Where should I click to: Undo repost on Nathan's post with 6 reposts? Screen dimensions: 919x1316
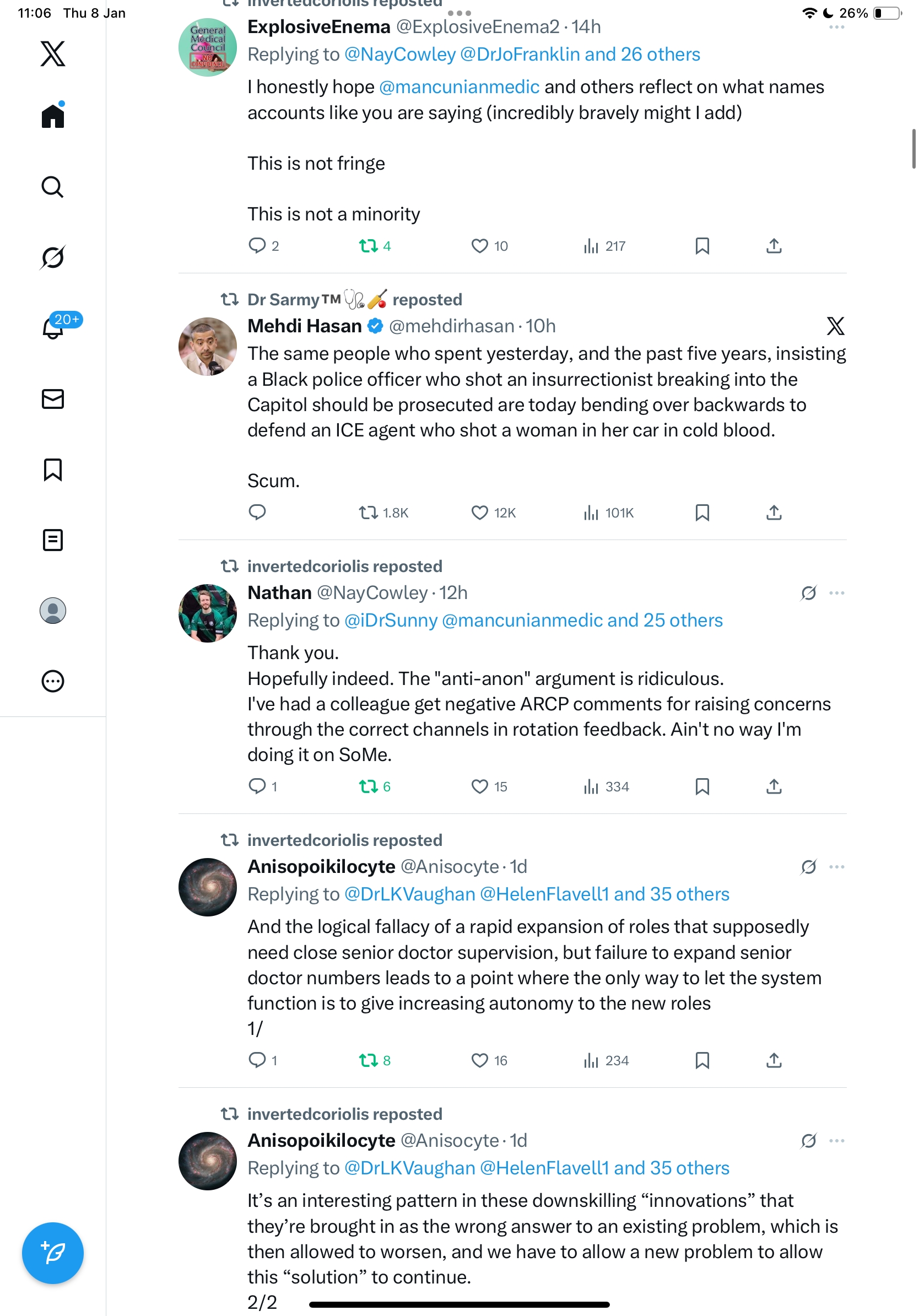[x=375, y=786]
